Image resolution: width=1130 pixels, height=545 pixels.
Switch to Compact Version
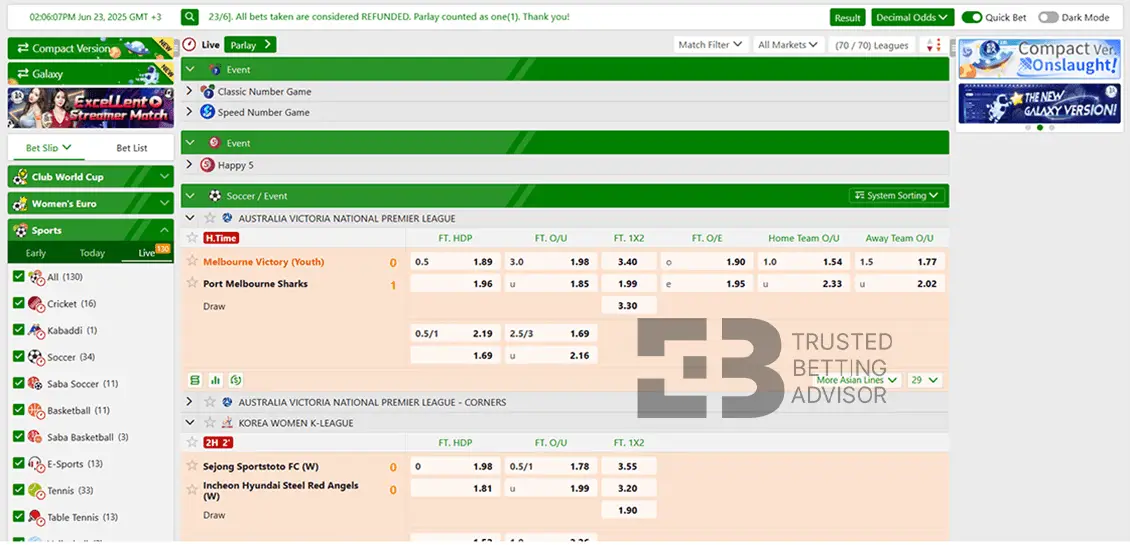[91, 48]
